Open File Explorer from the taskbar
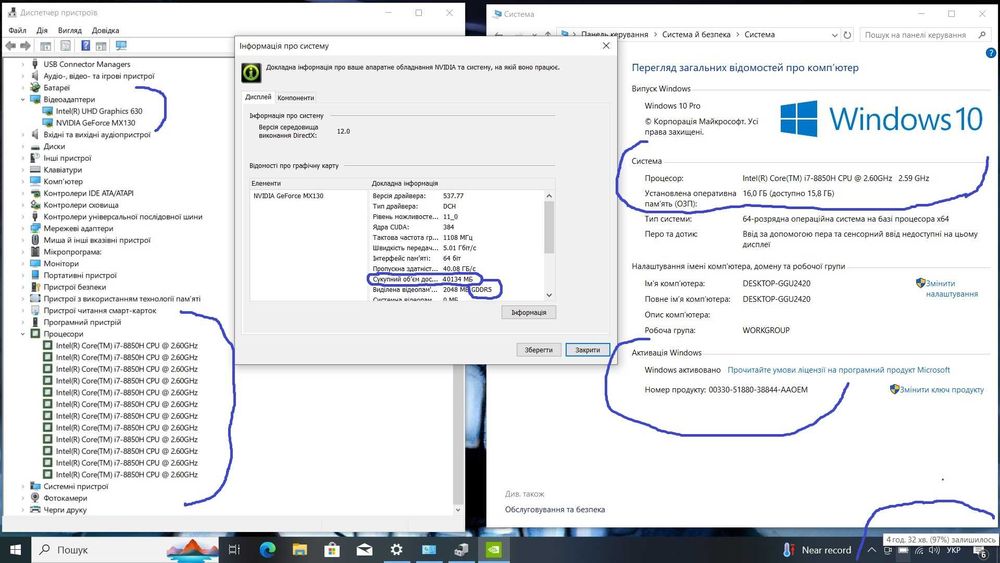Screen dimensions: 1000x563 pos(299,550)
